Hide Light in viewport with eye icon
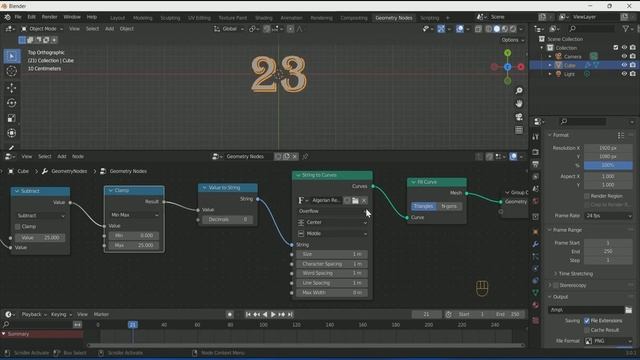Screen dimensions: 640x360 [624, 74]
